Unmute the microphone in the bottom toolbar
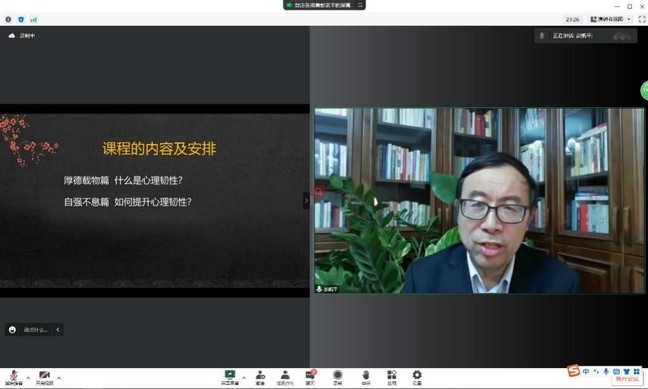 14,377
